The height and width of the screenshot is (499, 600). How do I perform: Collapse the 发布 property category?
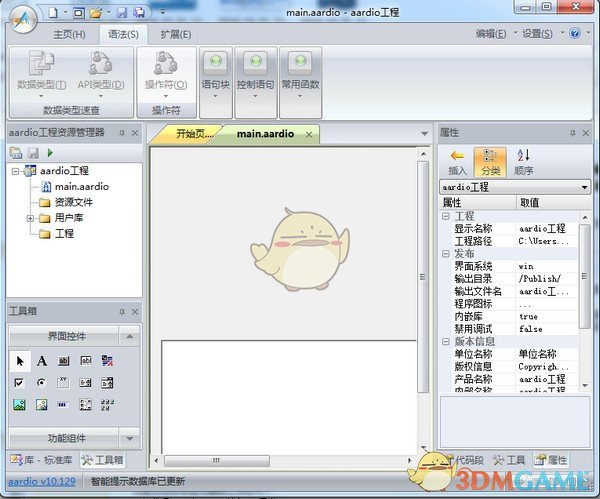[446, 254]
